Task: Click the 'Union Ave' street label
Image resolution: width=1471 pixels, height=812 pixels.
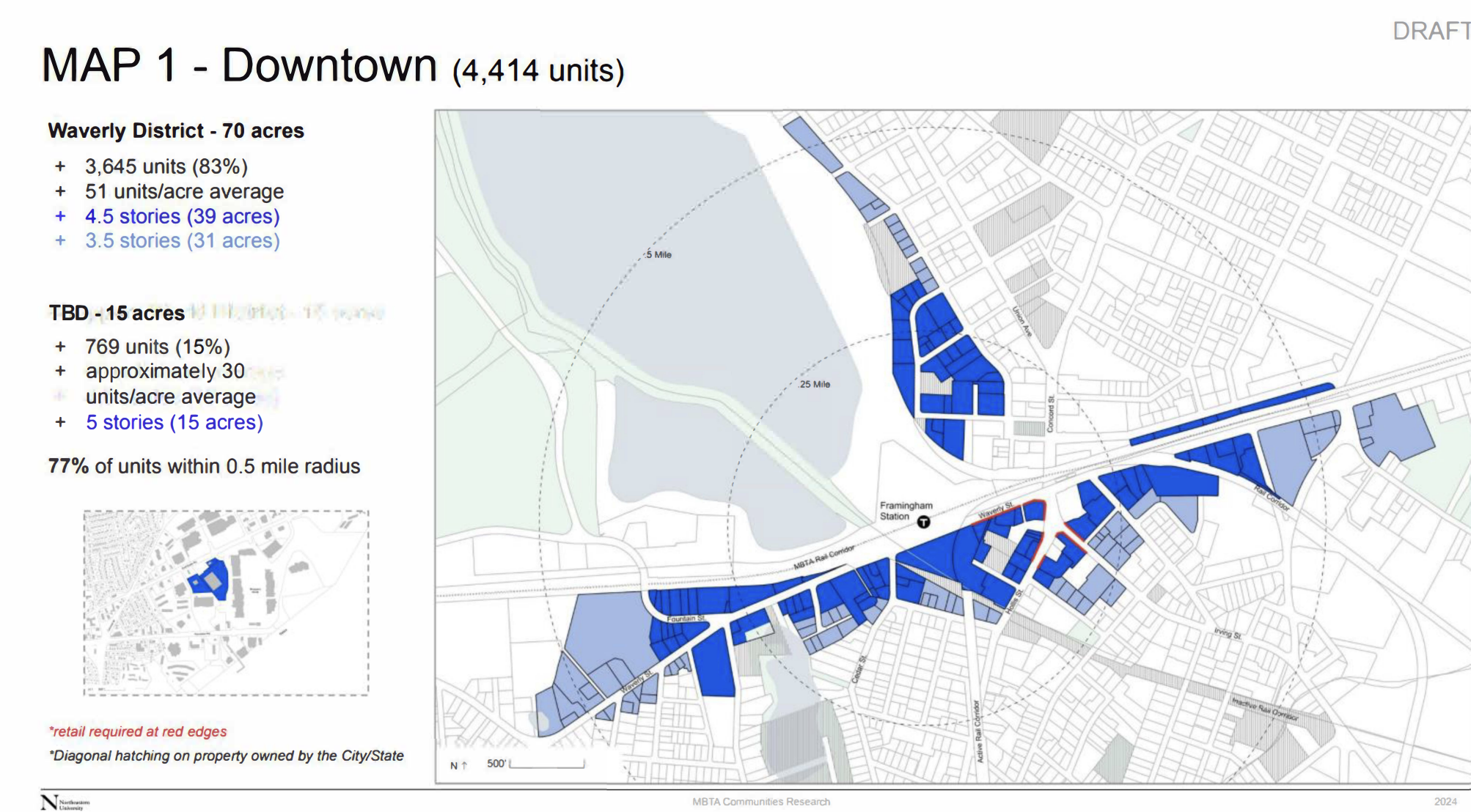Action: click(1022, 322)
